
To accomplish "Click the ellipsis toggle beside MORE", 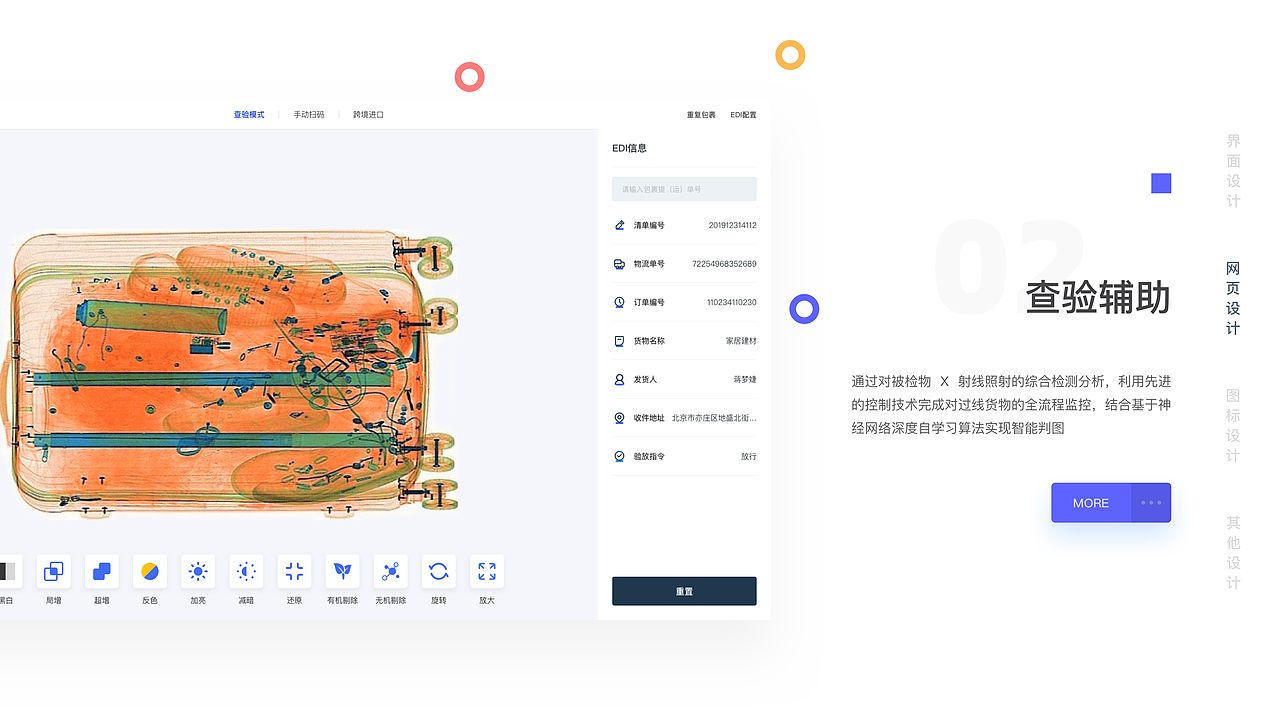I will point(1152,503).
